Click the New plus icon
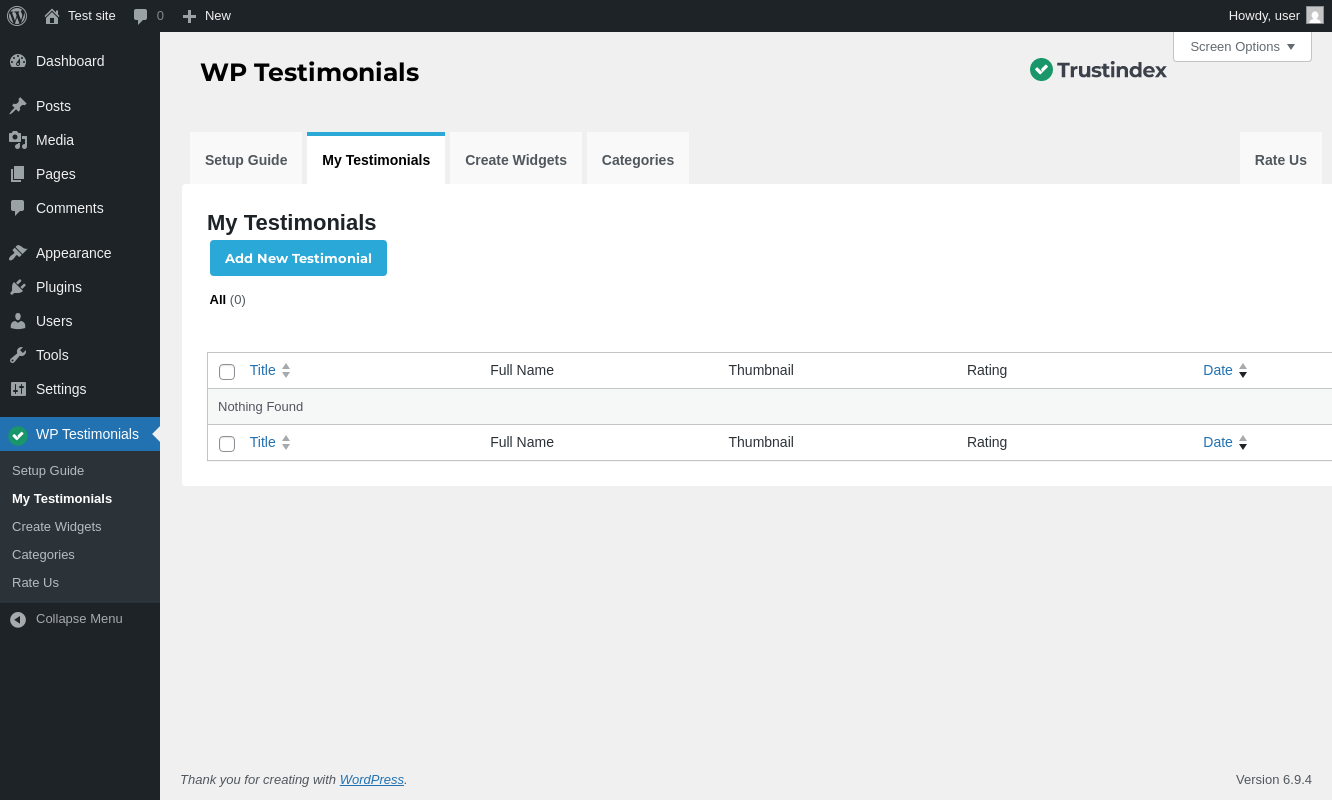 [x=189, y=16]
